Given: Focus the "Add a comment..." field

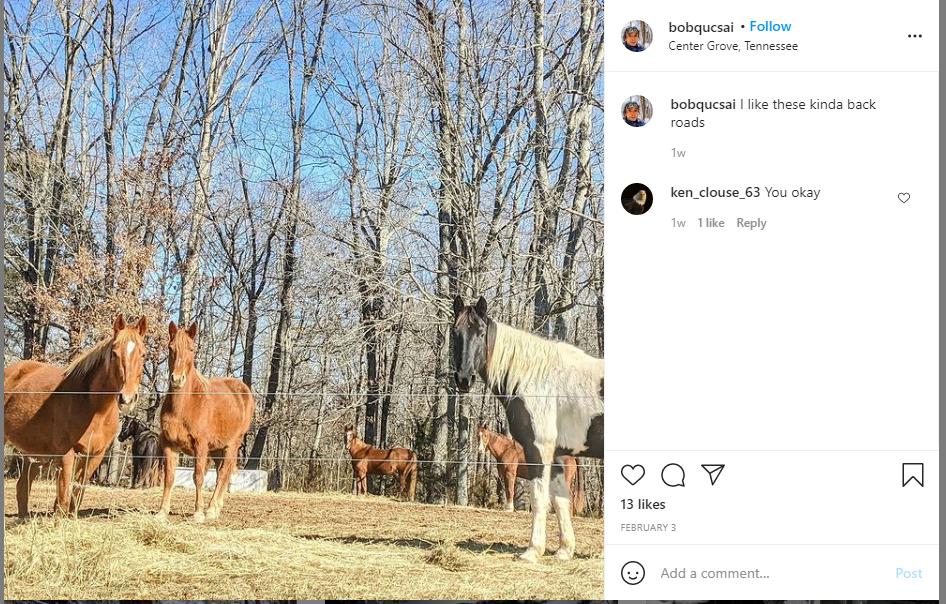Looking at the screenshot, I should [x=770, y=573].
